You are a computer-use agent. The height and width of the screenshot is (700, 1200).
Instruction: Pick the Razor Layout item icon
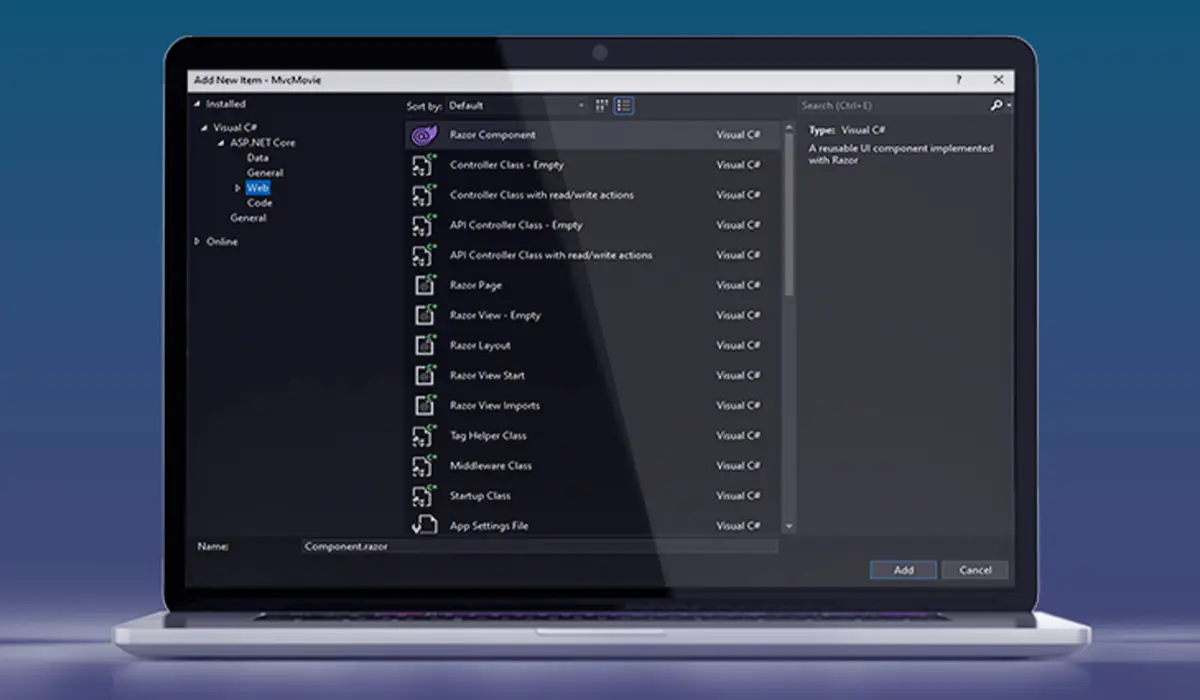425,345
